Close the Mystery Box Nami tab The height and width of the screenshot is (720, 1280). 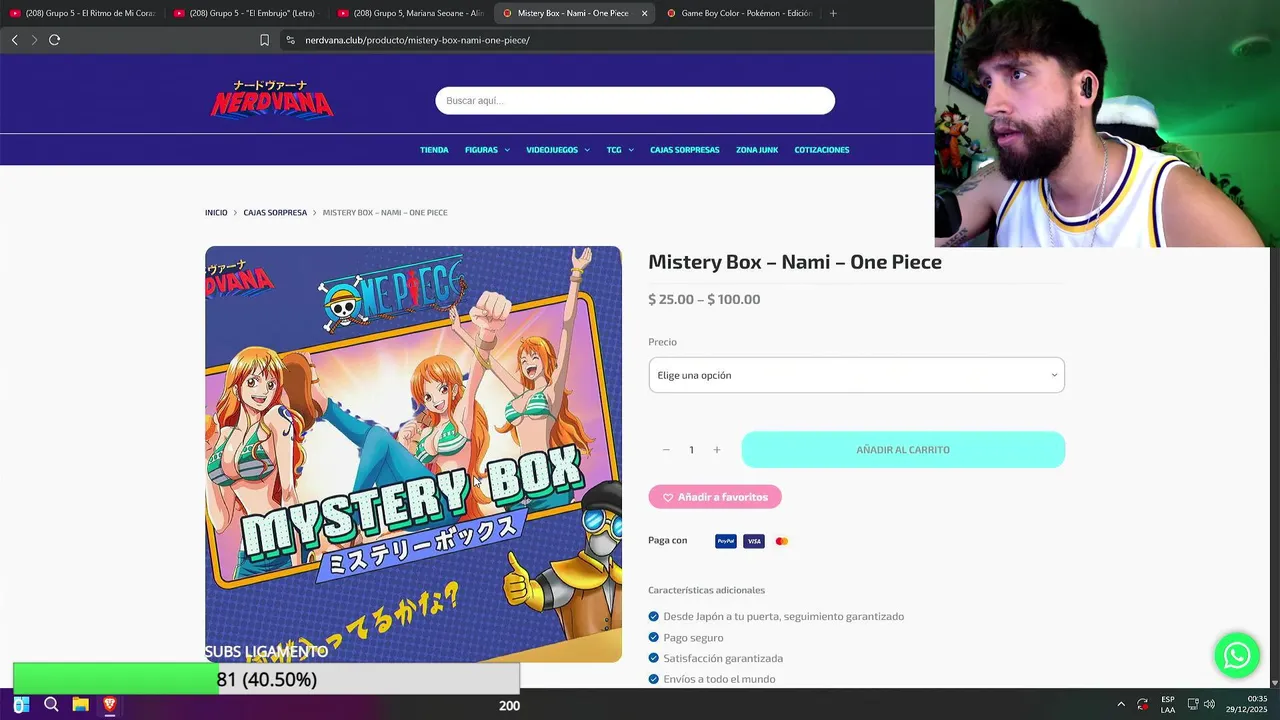coord(644,13)
